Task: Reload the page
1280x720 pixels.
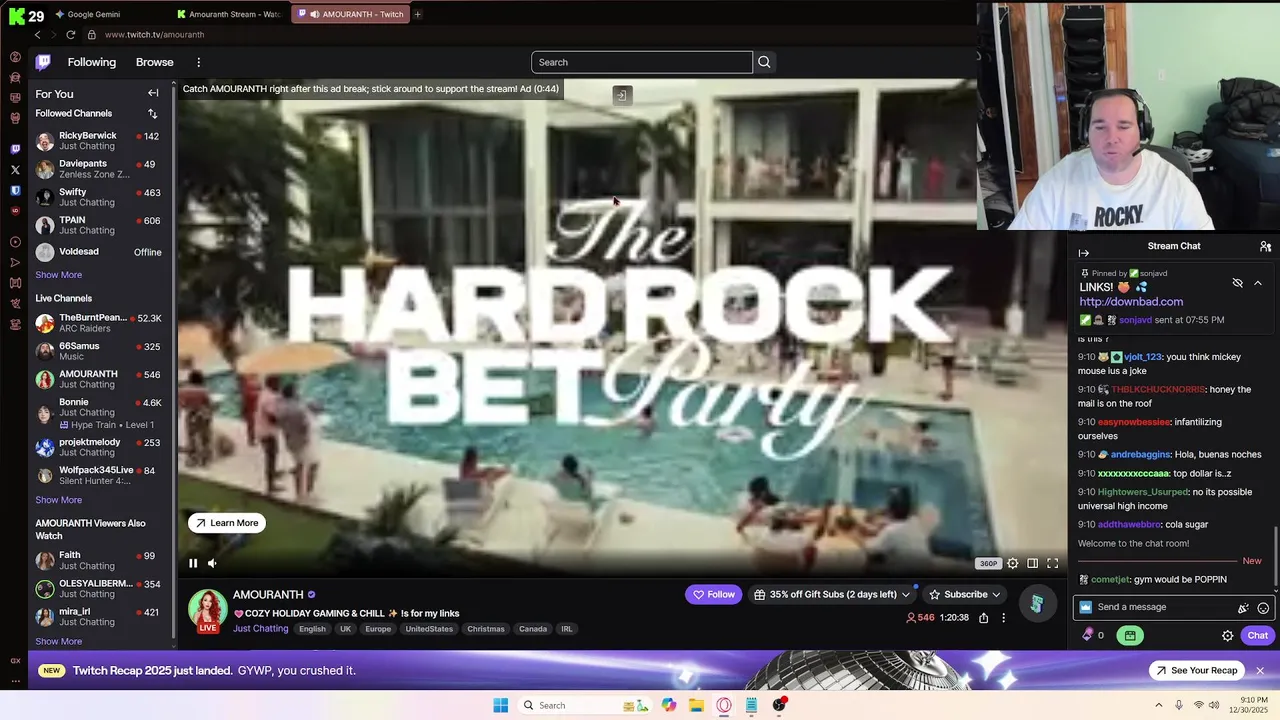Action: point(71,35)
